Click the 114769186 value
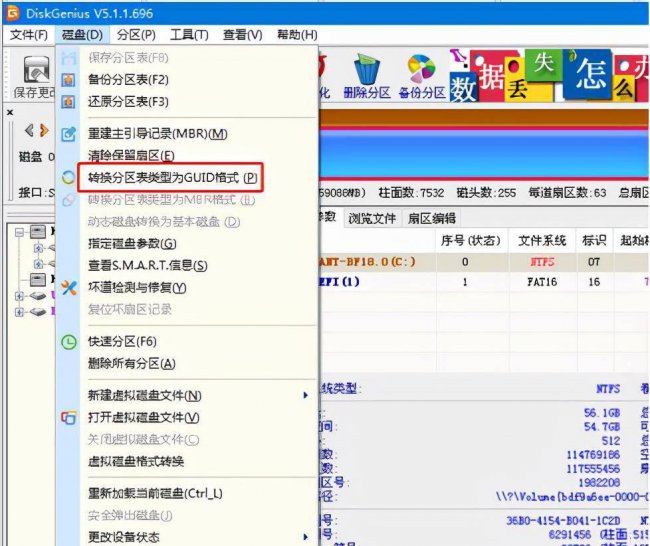650x546 pixels. coord(593,455)
